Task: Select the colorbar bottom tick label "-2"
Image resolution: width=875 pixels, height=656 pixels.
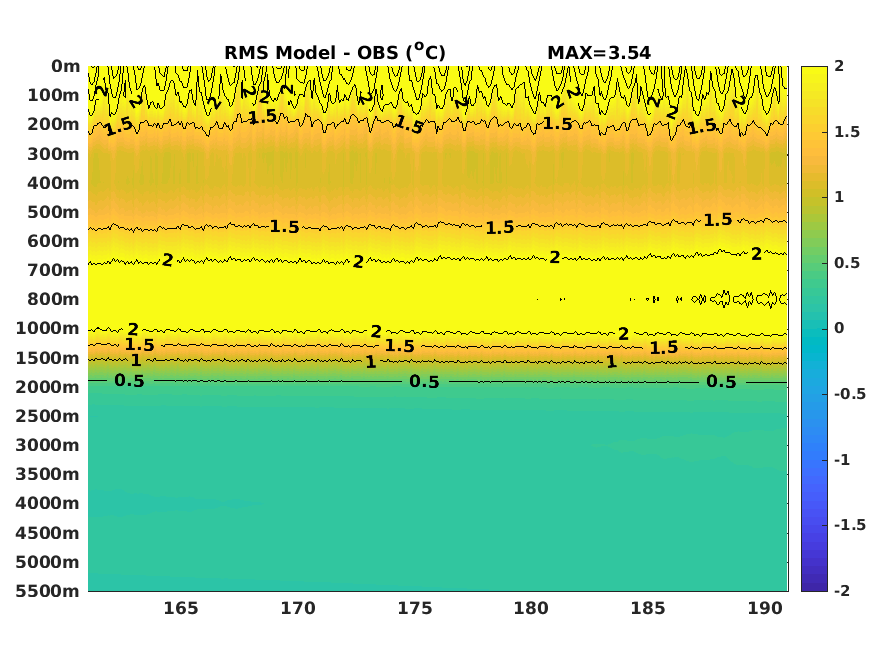Action: click(842, 591)
